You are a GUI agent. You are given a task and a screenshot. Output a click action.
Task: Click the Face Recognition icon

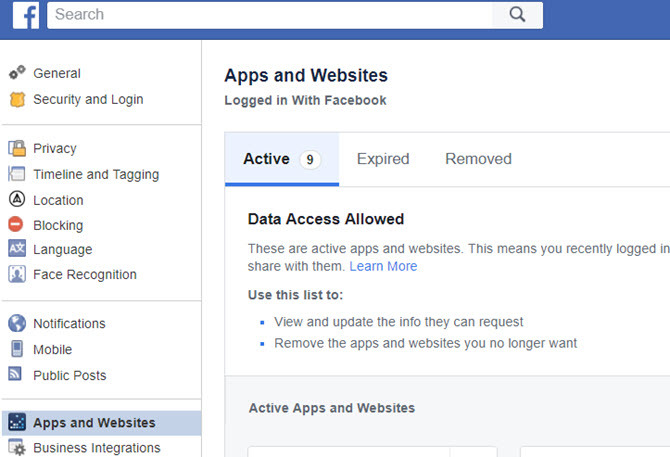point(17,274)
